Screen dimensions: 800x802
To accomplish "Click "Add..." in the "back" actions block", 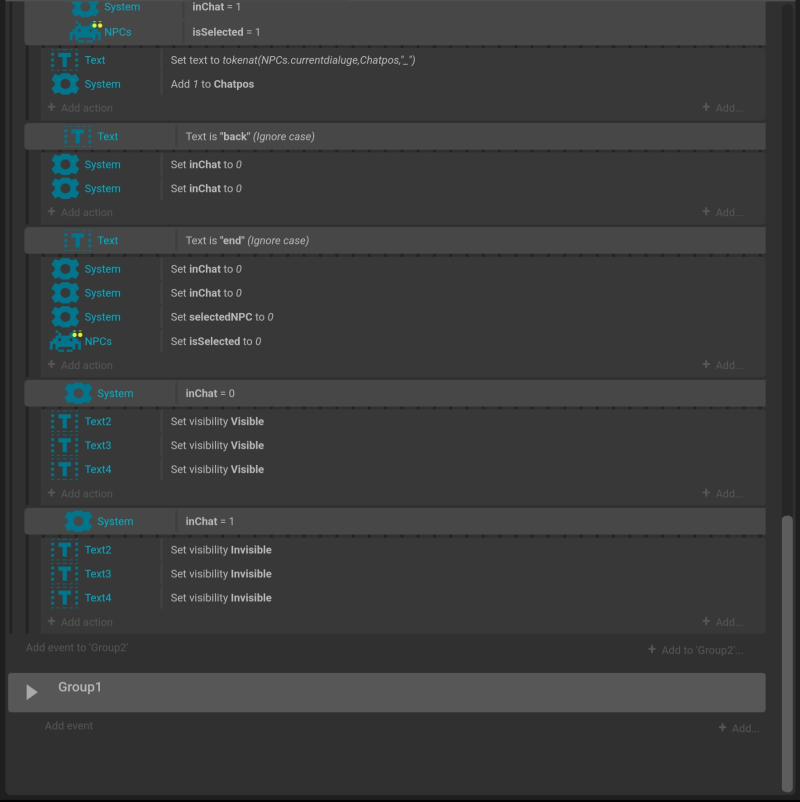I will click(x=723, y=212).
